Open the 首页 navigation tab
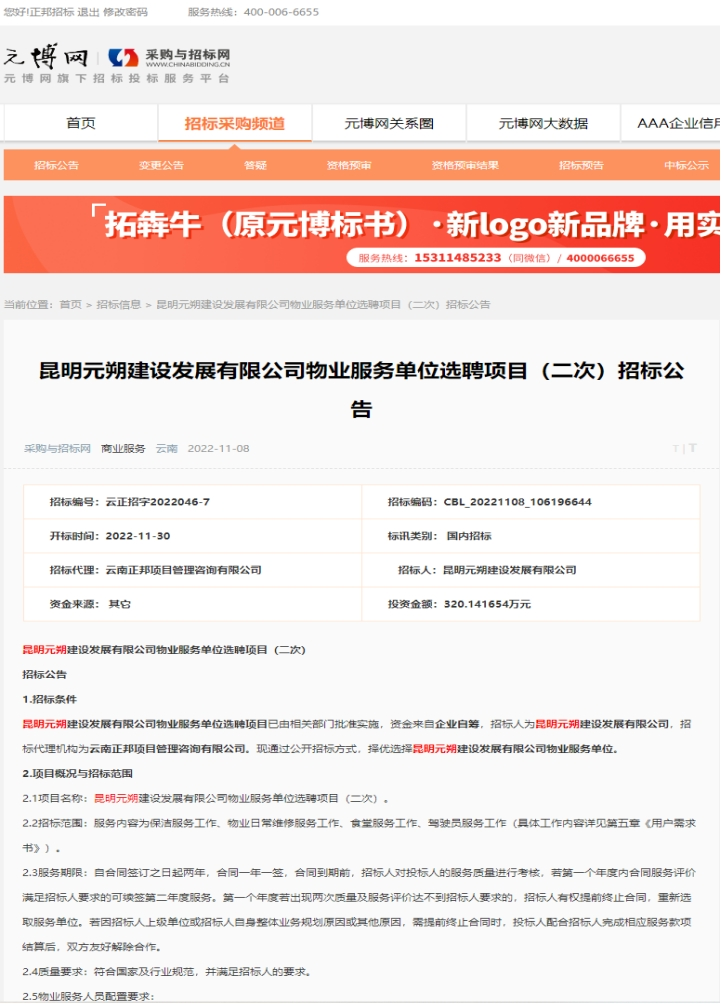This screenshot has height=1004, width=721. point(81,123)
